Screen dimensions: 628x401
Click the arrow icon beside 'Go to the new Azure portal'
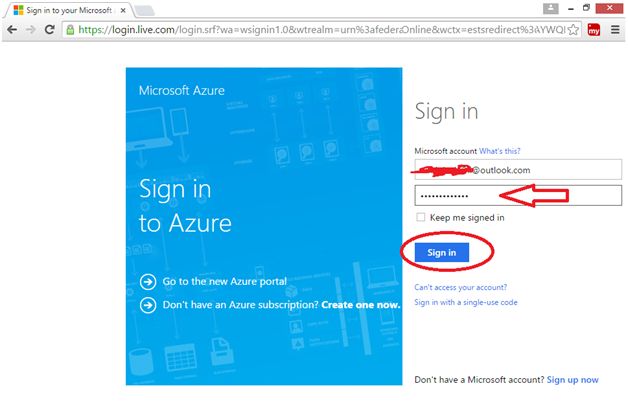coord(148,281)
